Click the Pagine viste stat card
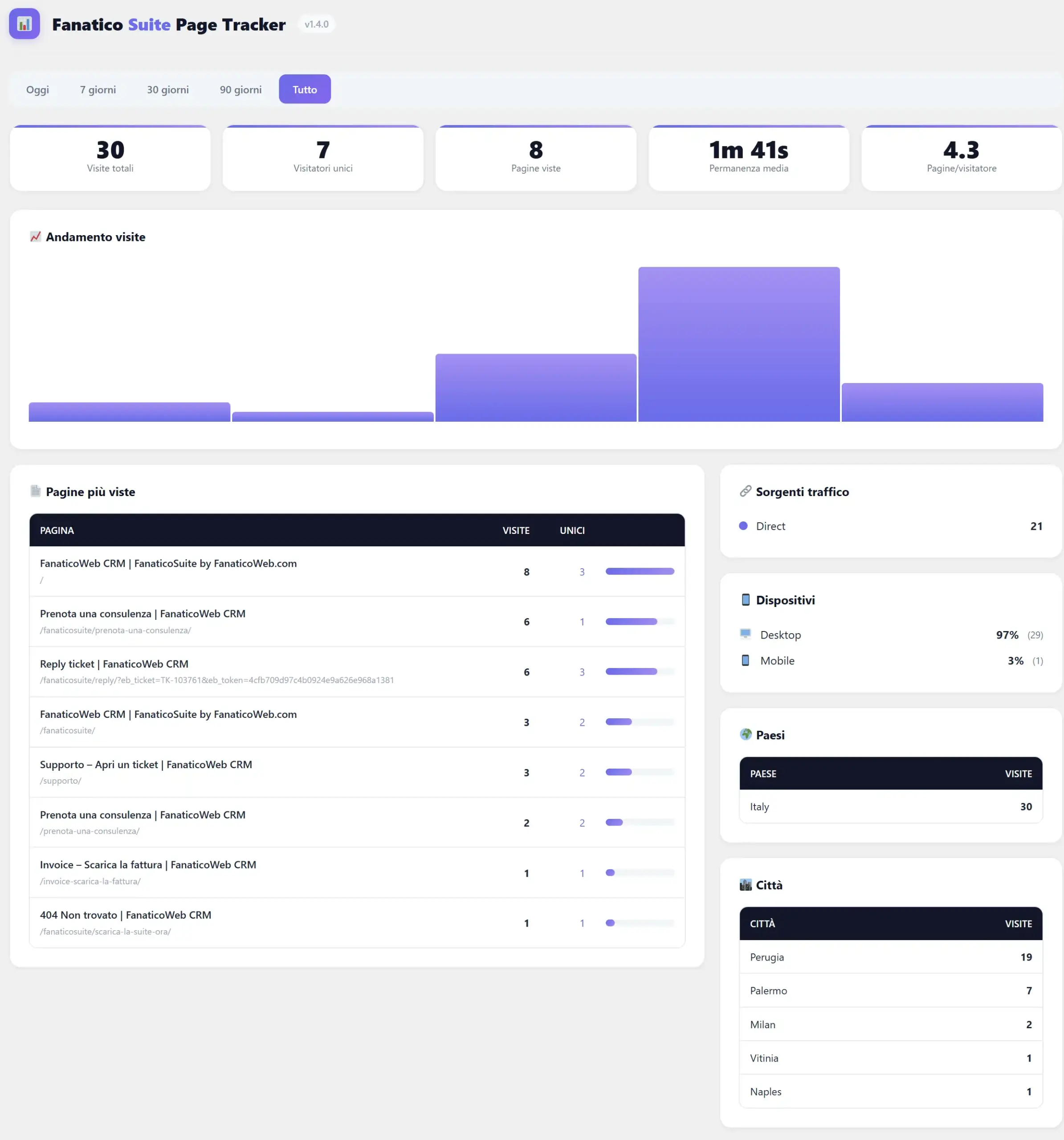This screenshot has width=1064, height=1140. [x=536, y=158]
